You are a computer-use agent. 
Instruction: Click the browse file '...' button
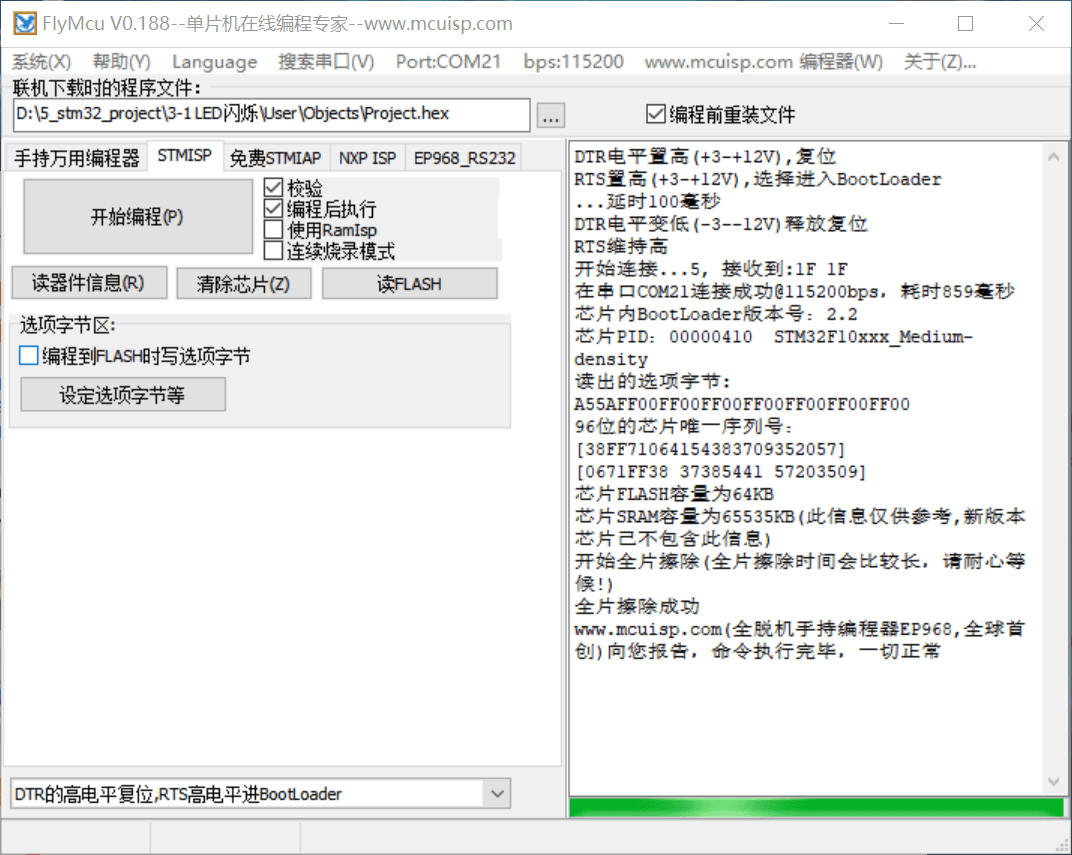(550, 116)
